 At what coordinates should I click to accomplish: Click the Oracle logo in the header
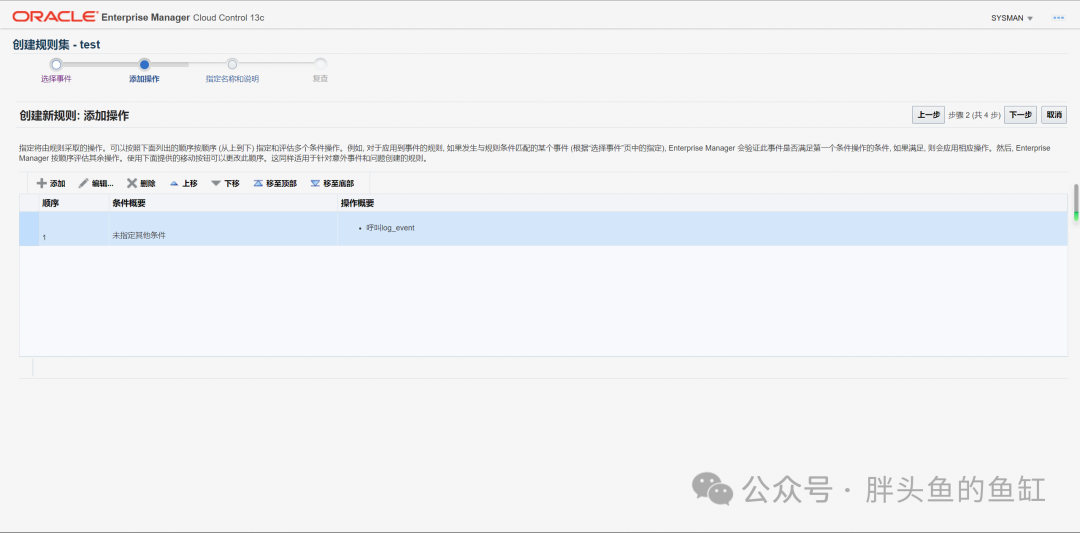click(54, 17)
